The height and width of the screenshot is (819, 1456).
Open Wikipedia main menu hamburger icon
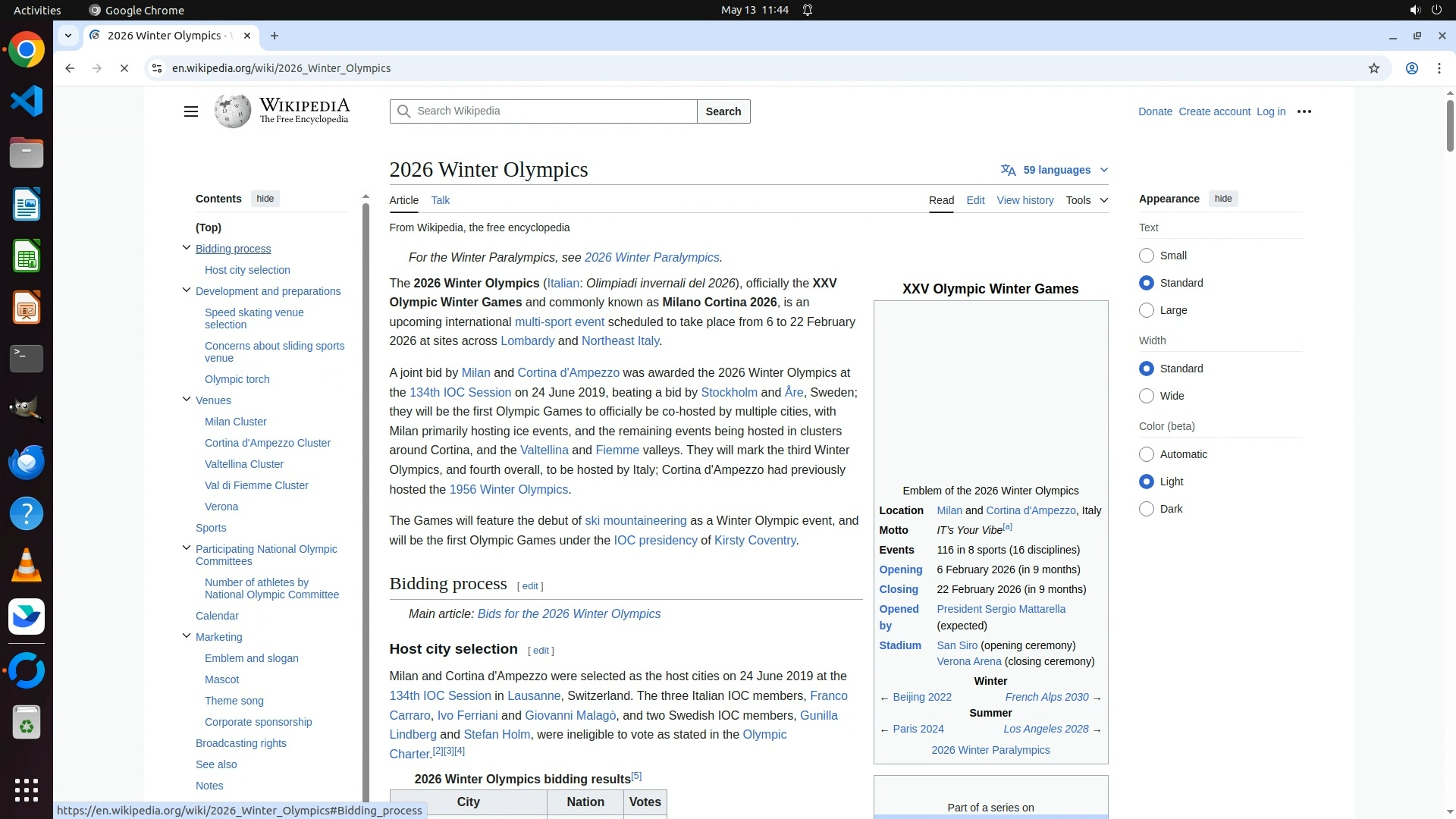tap(190, 111)
